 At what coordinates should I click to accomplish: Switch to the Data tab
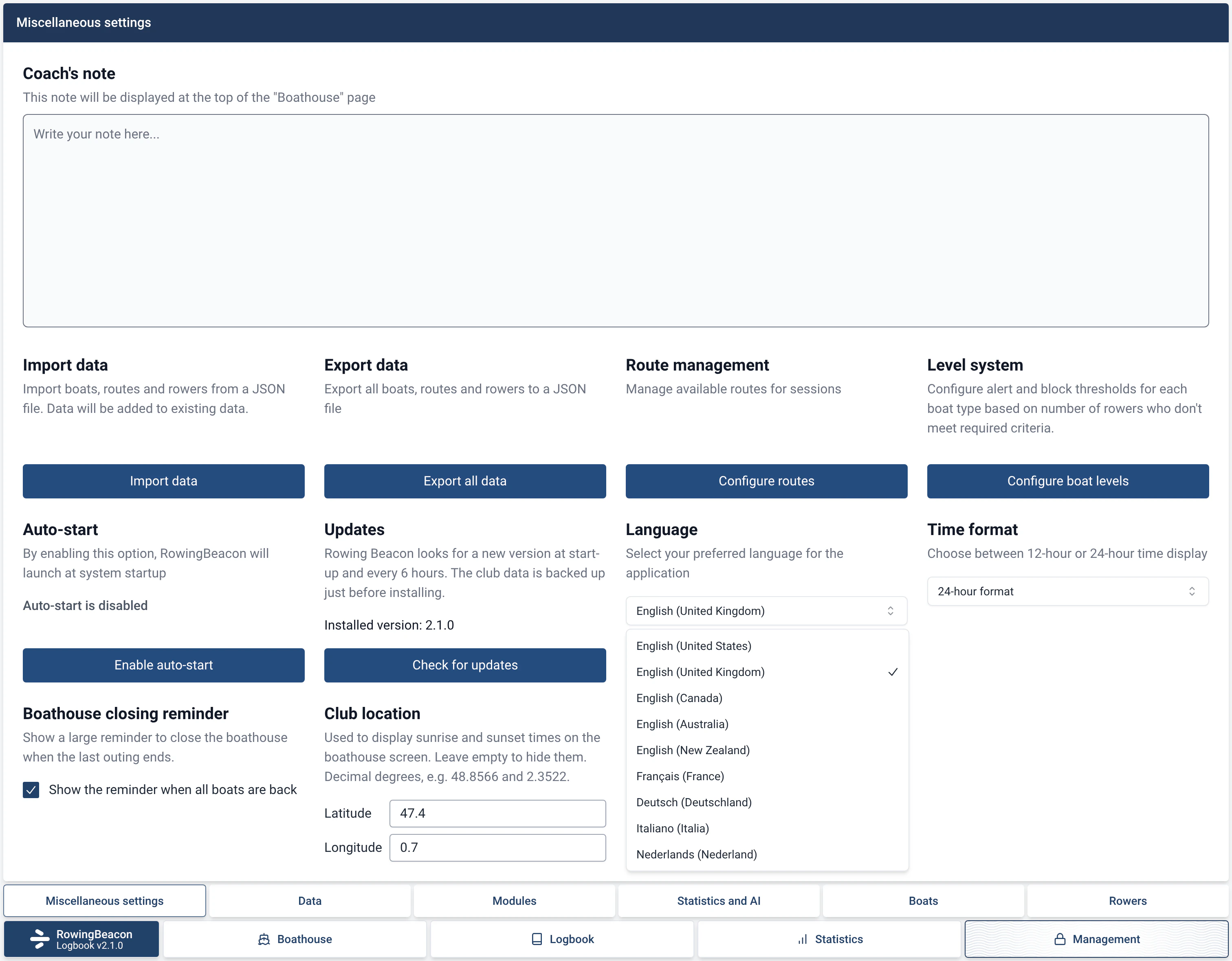tap(310, 901)
